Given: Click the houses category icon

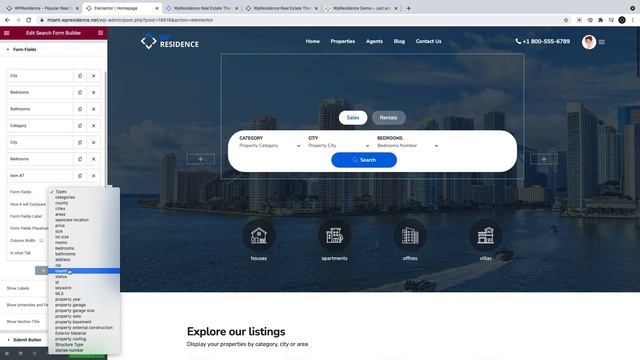Looking at the screenshot, I should point(259,236).
